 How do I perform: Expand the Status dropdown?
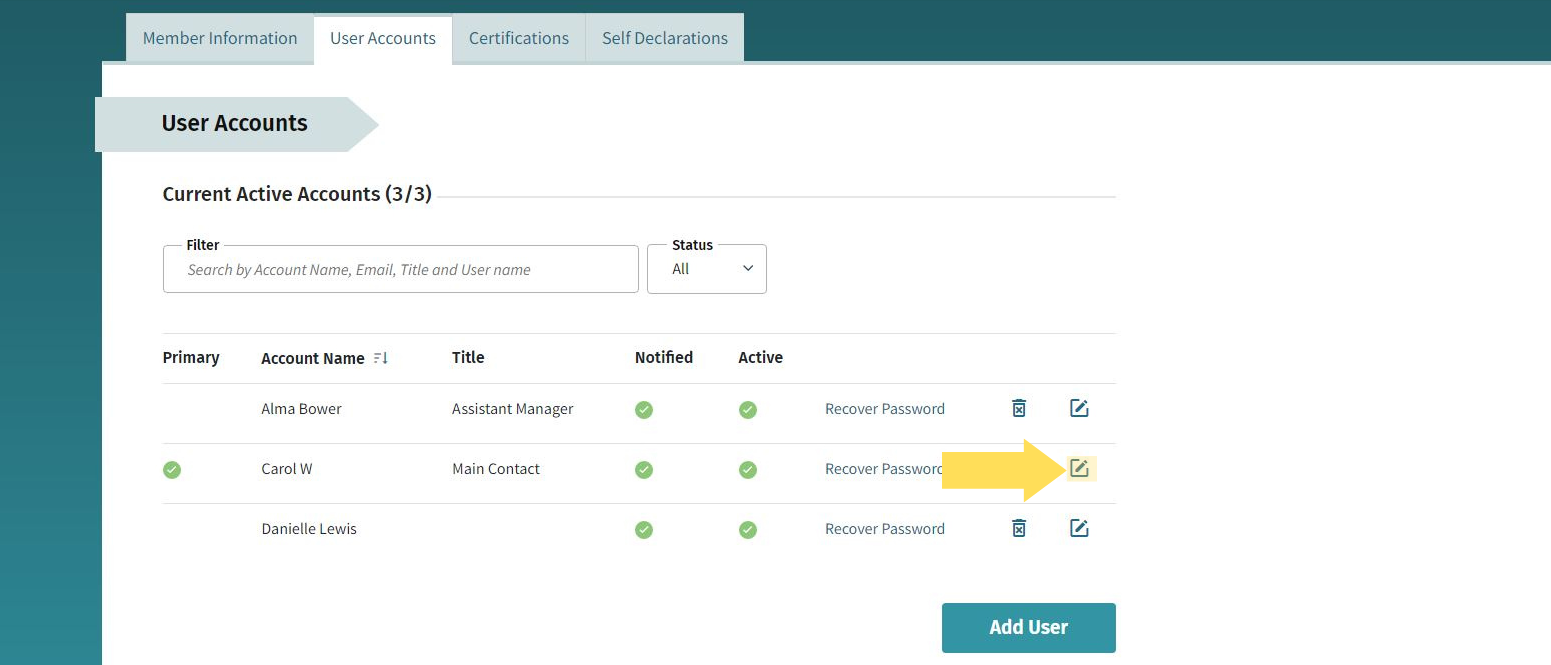[x=707, y=269]
